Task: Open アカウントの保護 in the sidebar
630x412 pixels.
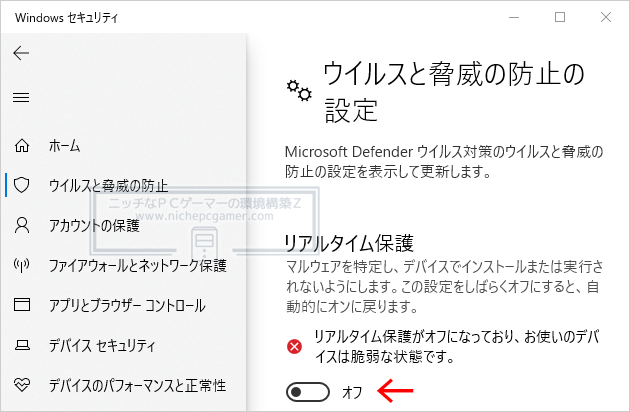Action: point(94,225)
